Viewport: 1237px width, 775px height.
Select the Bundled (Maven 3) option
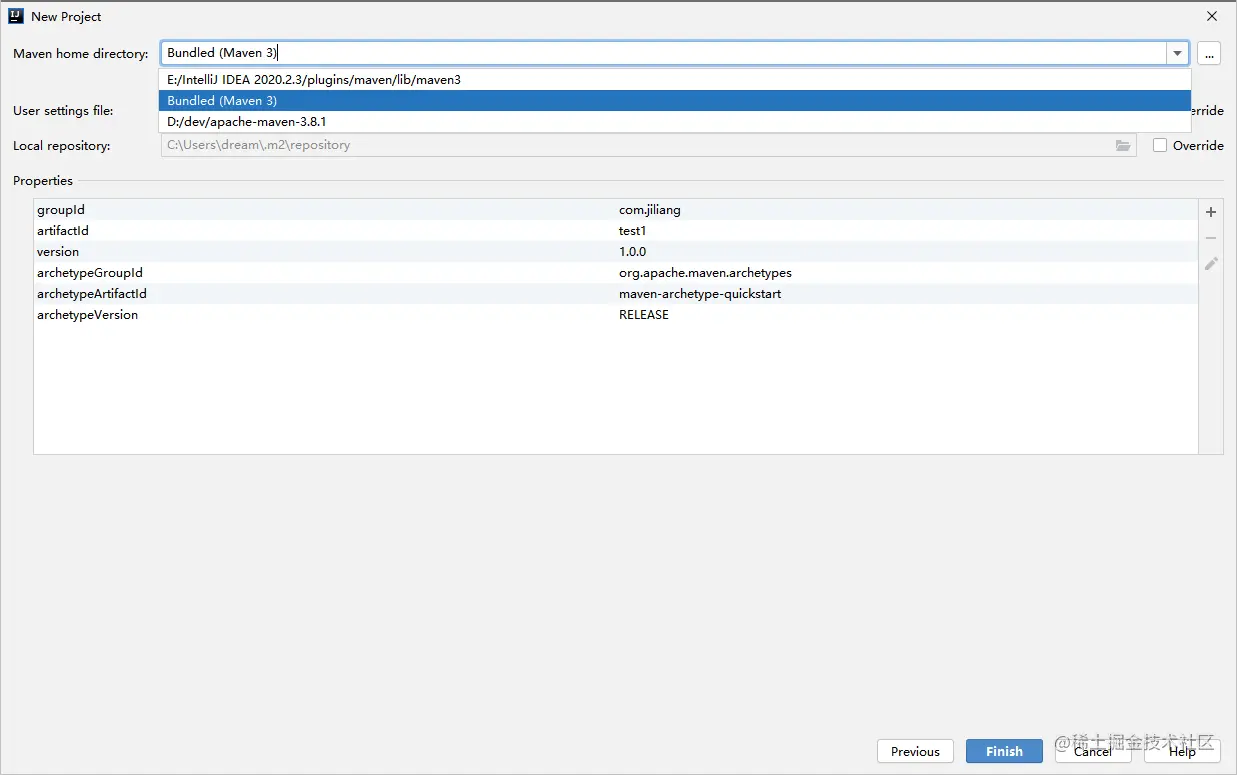coord(675,101)
